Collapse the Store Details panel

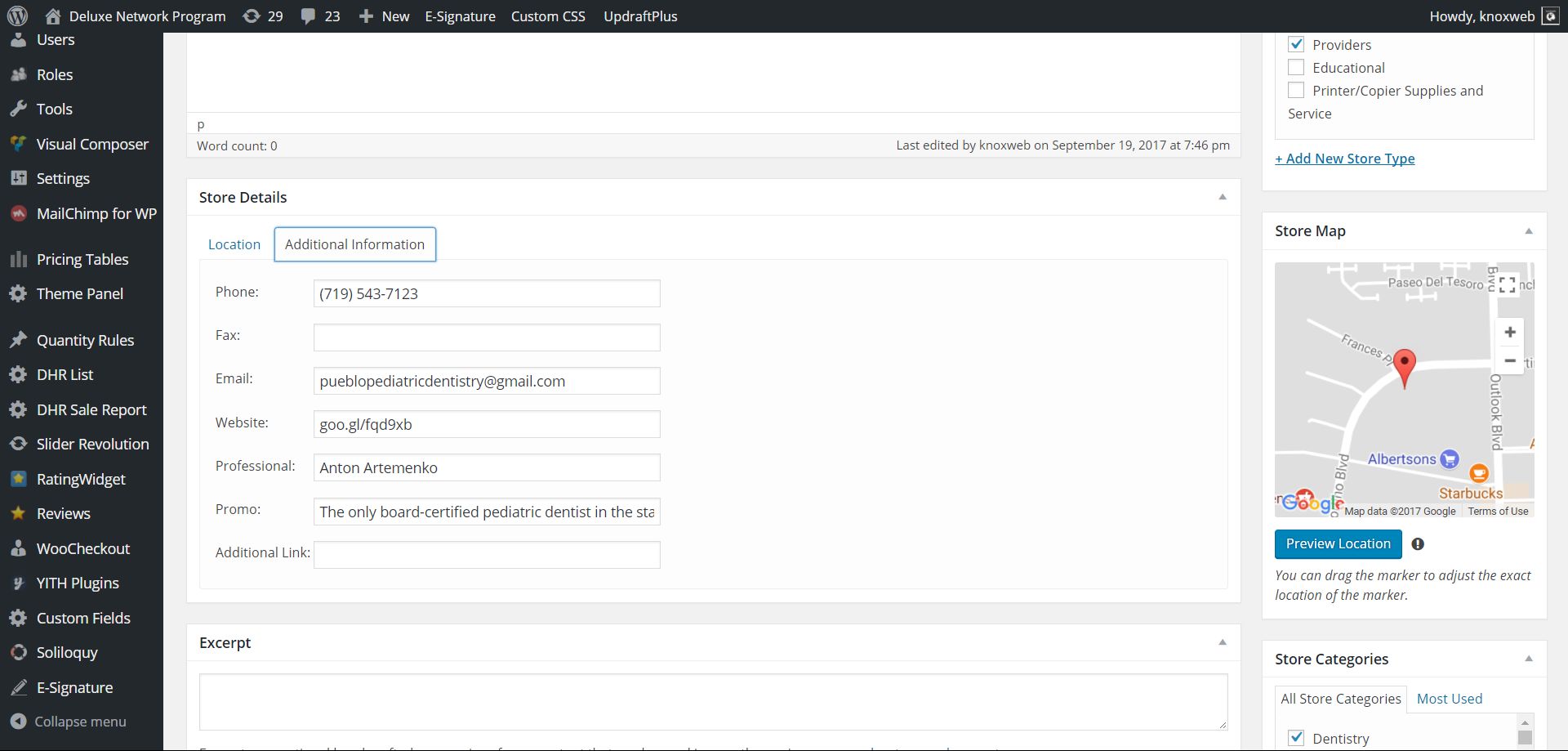pyautogui.click(x=1223, y=197)
